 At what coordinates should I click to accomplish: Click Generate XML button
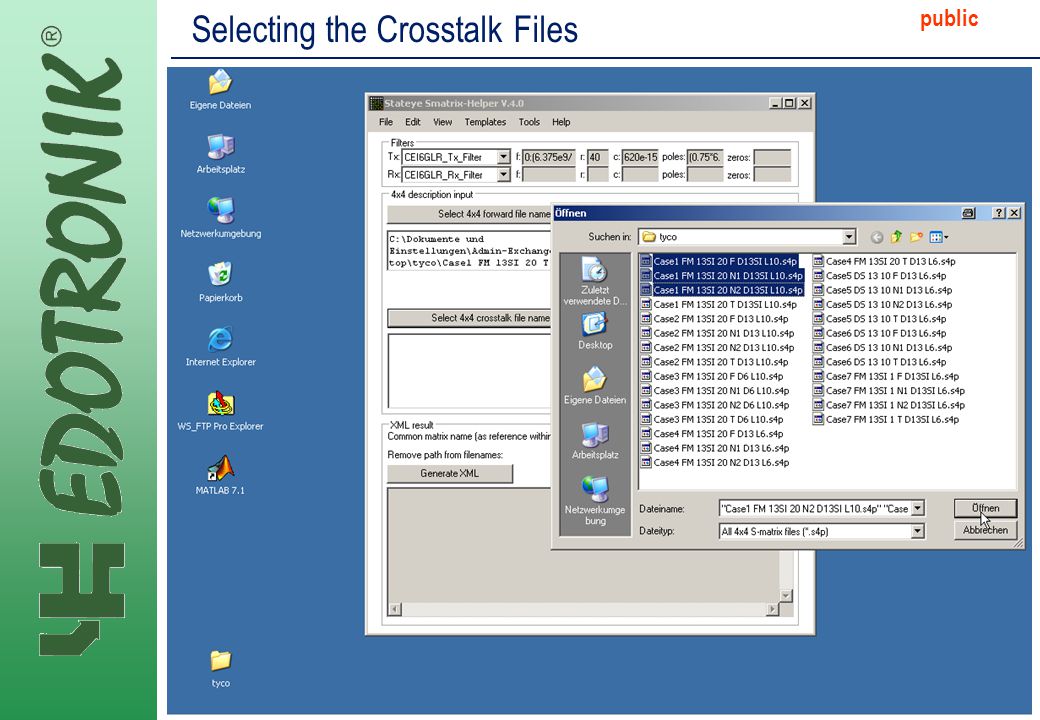tap(450, 473)
